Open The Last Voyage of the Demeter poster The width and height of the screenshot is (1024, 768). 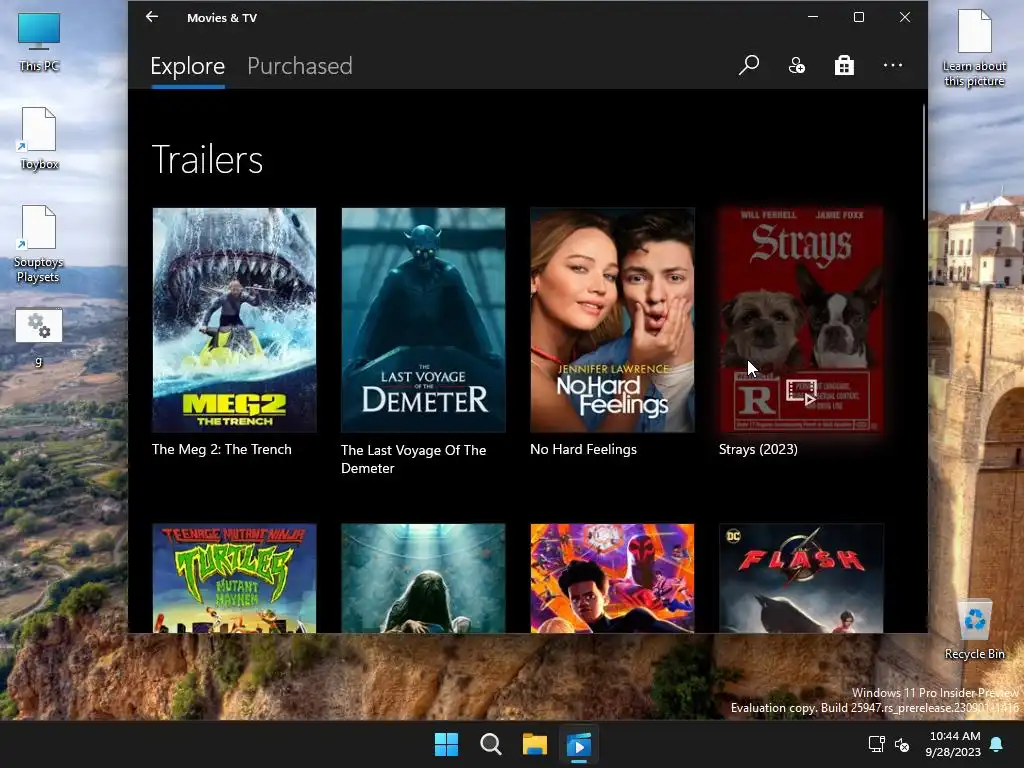tap(423, 320)
